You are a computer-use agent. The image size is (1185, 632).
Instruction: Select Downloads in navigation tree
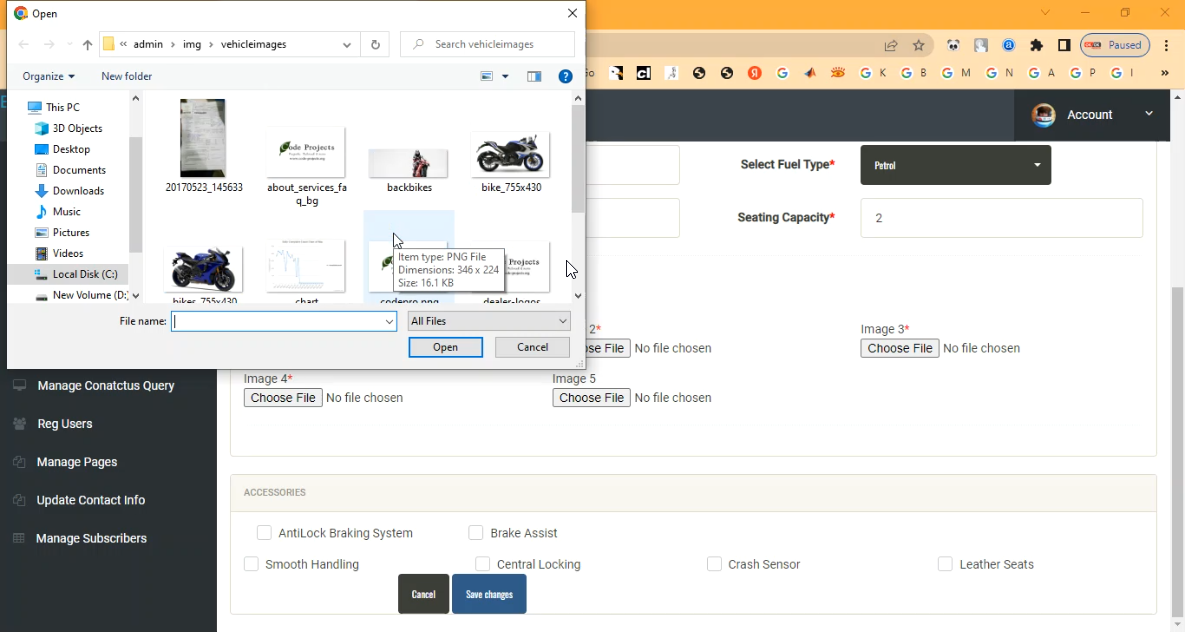(78, 191)
